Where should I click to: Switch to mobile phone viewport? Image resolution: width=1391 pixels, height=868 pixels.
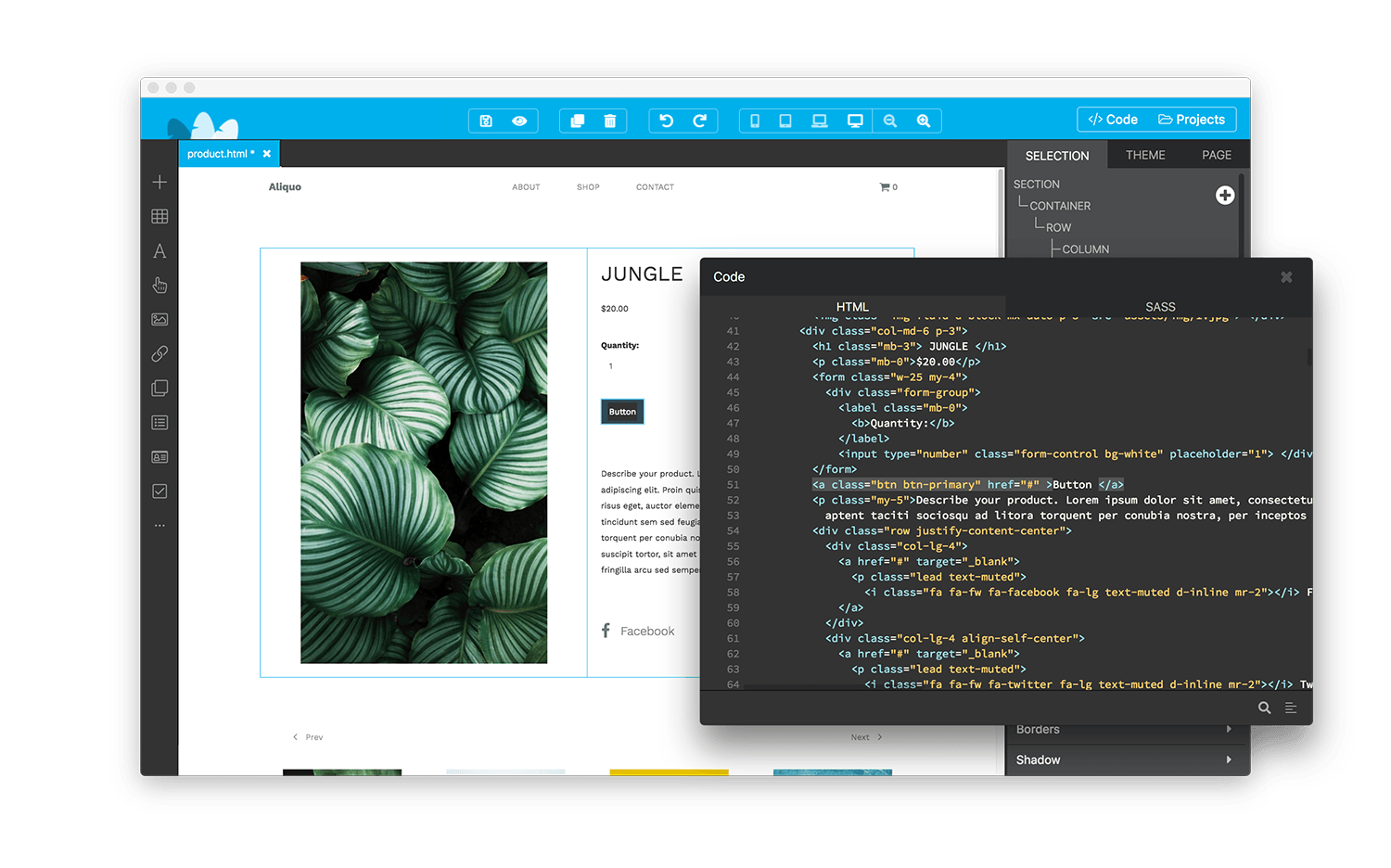click(x=755, y=121)
